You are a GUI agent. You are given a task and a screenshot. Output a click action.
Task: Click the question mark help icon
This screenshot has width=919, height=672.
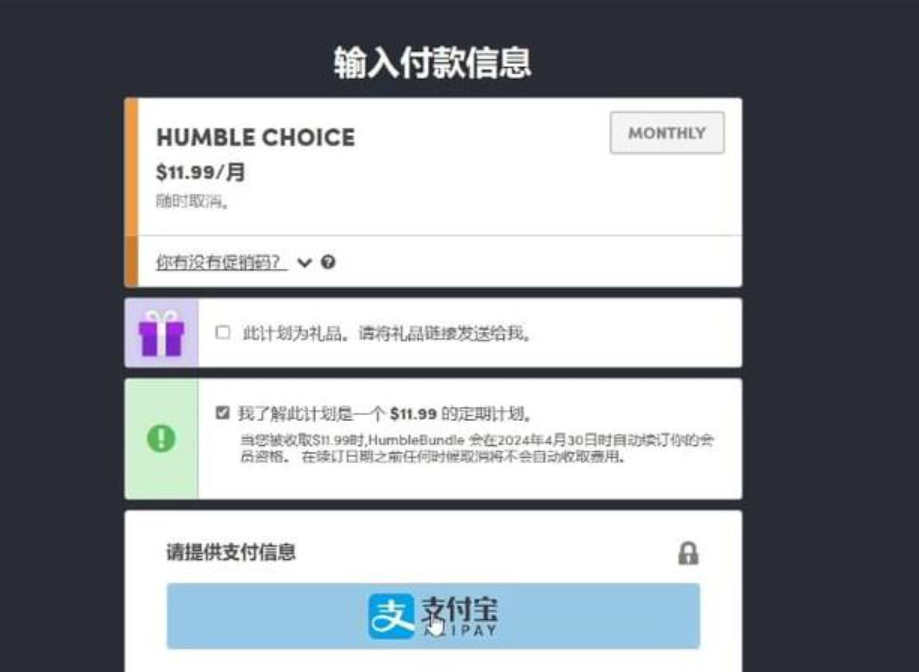point(328,262)
